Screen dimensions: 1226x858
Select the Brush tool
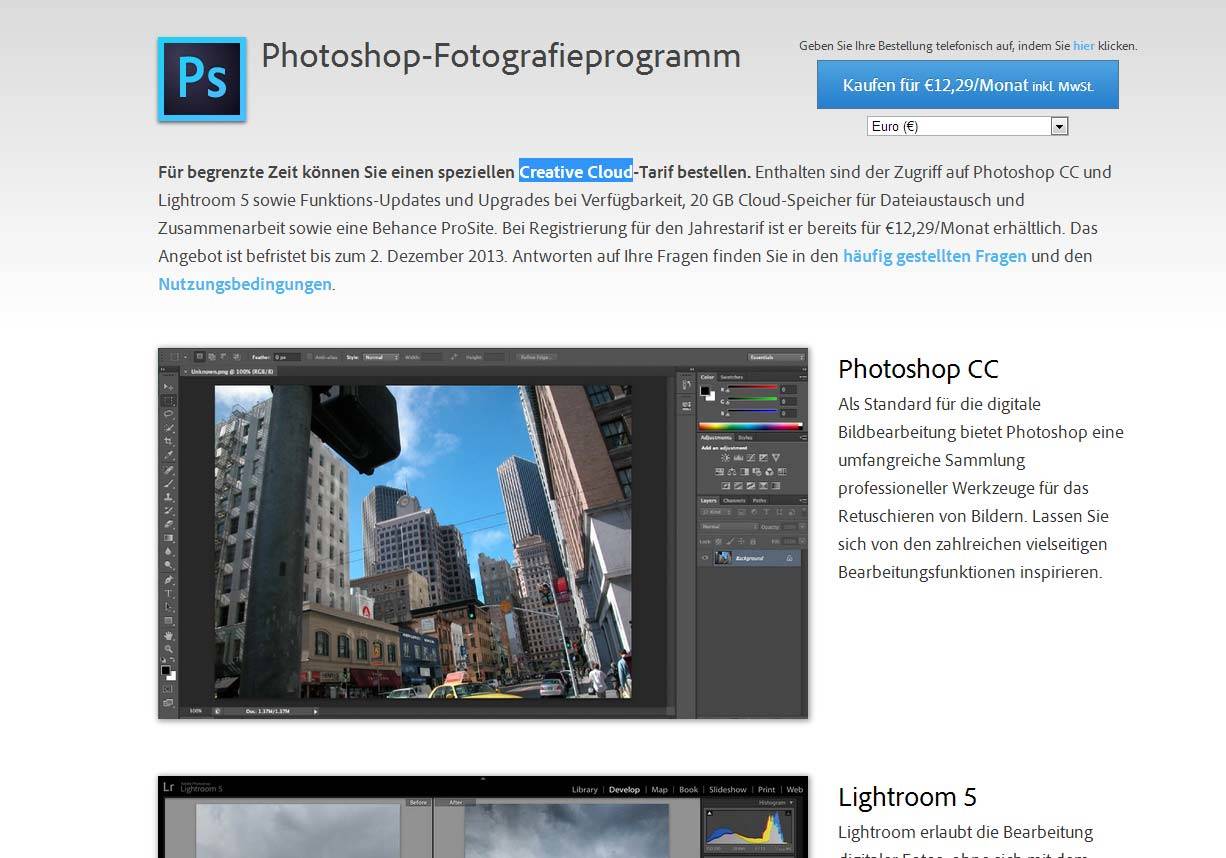pos(168,483)
